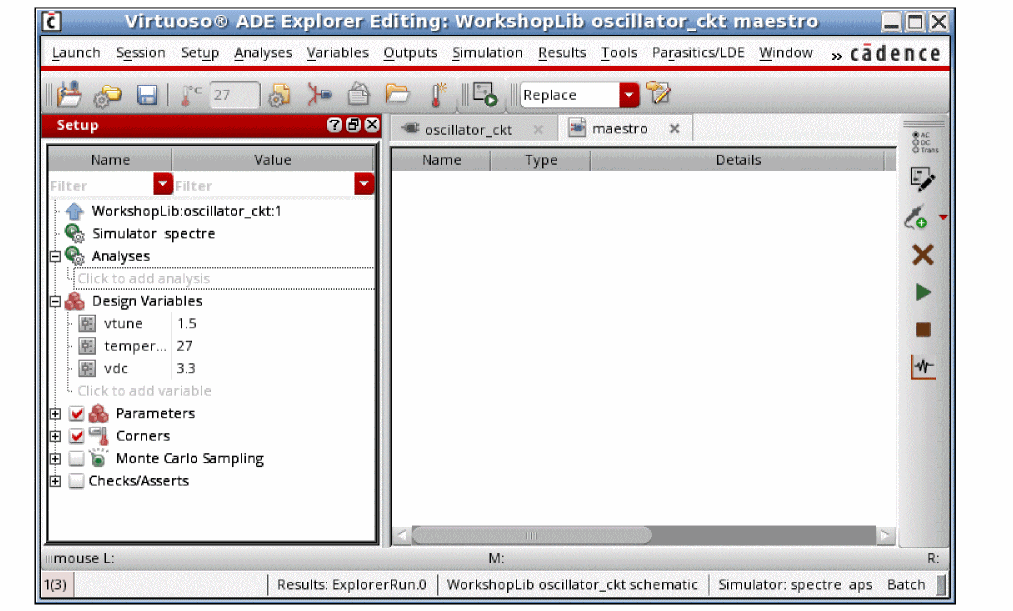
Task: Click the temperature variable value 27
Action: (x=184, y=346)
